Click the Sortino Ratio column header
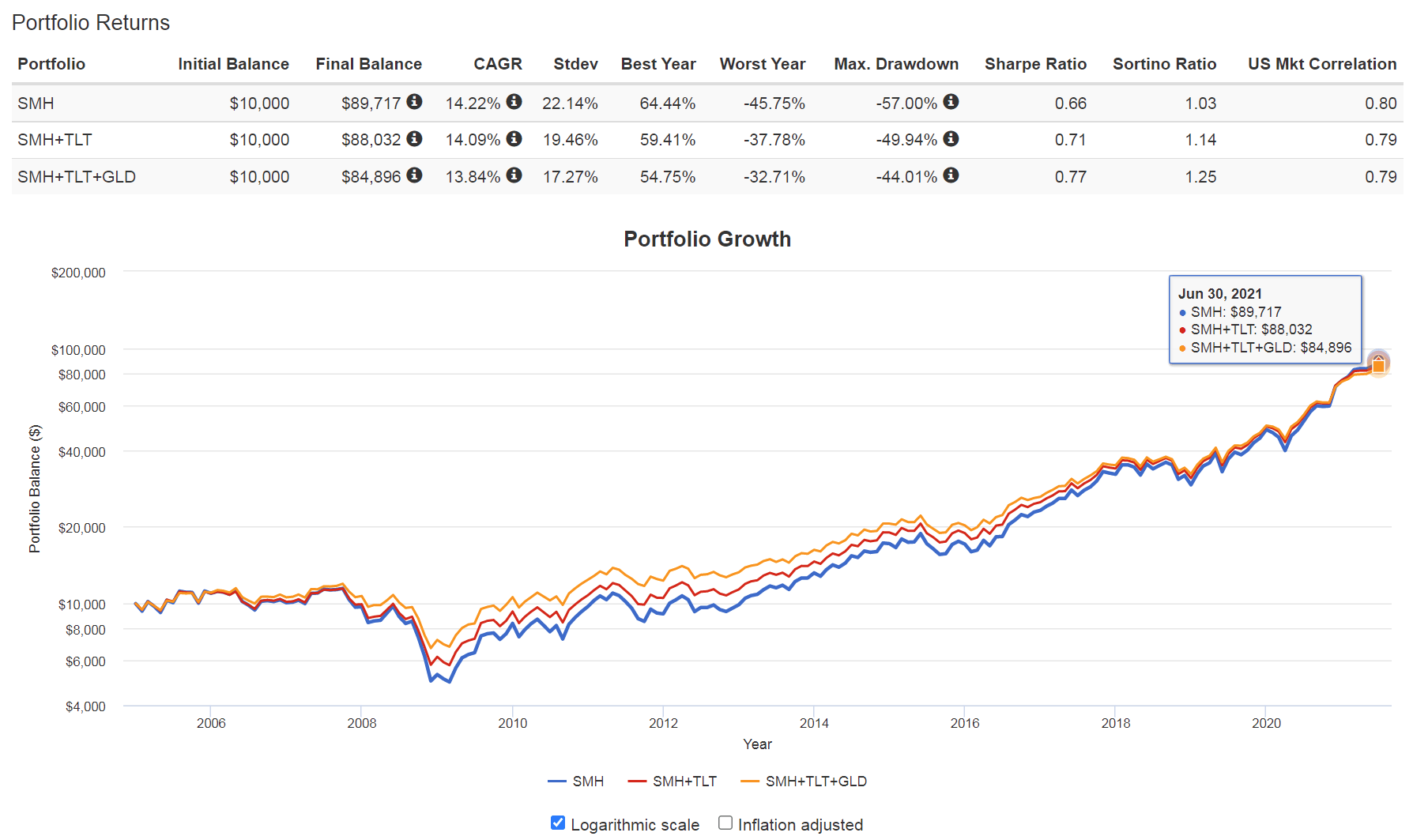 [x=1164, y=64]
